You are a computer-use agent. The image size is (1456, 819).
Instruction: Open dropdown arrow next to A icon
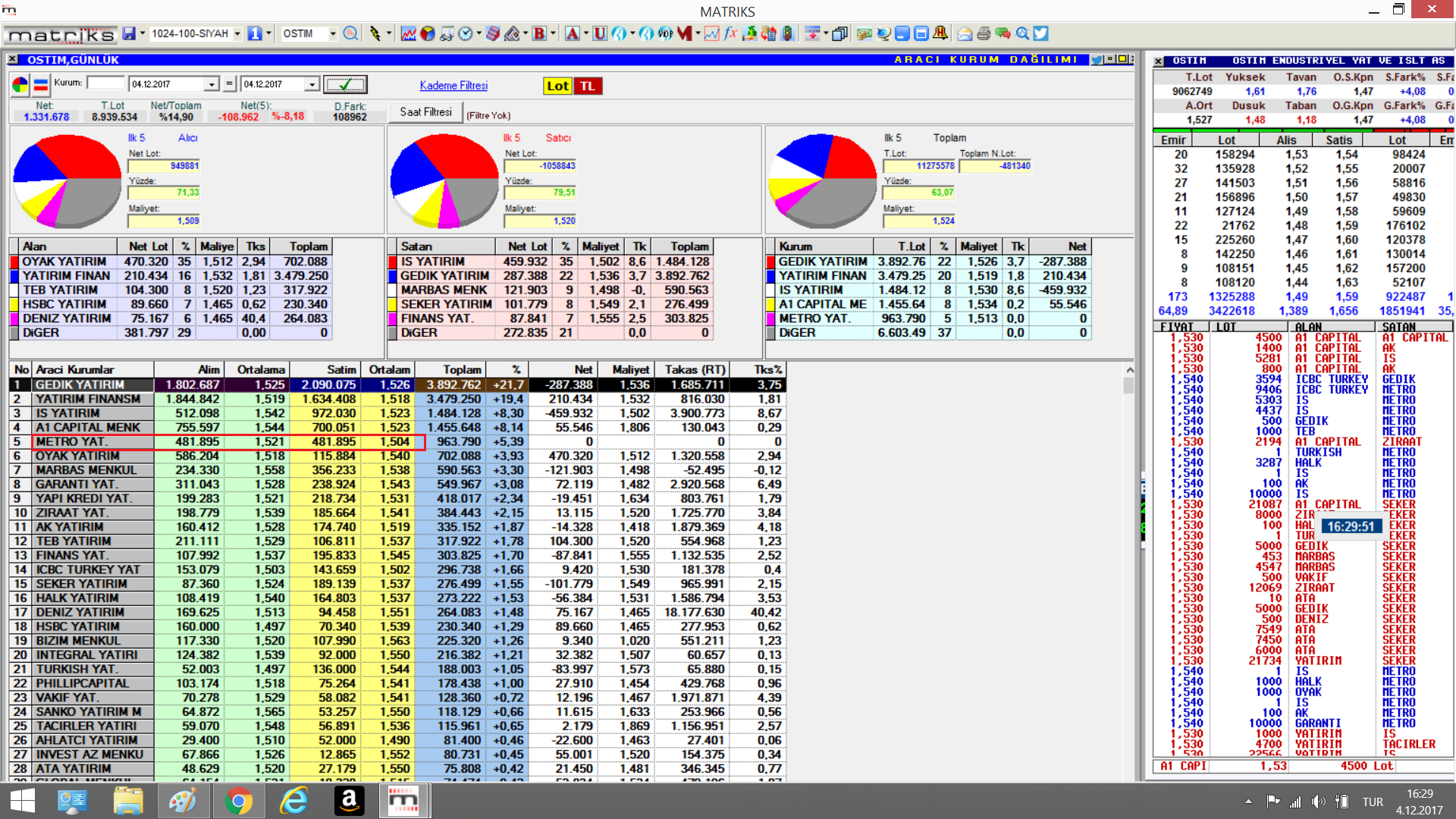(x=586, y=33)
